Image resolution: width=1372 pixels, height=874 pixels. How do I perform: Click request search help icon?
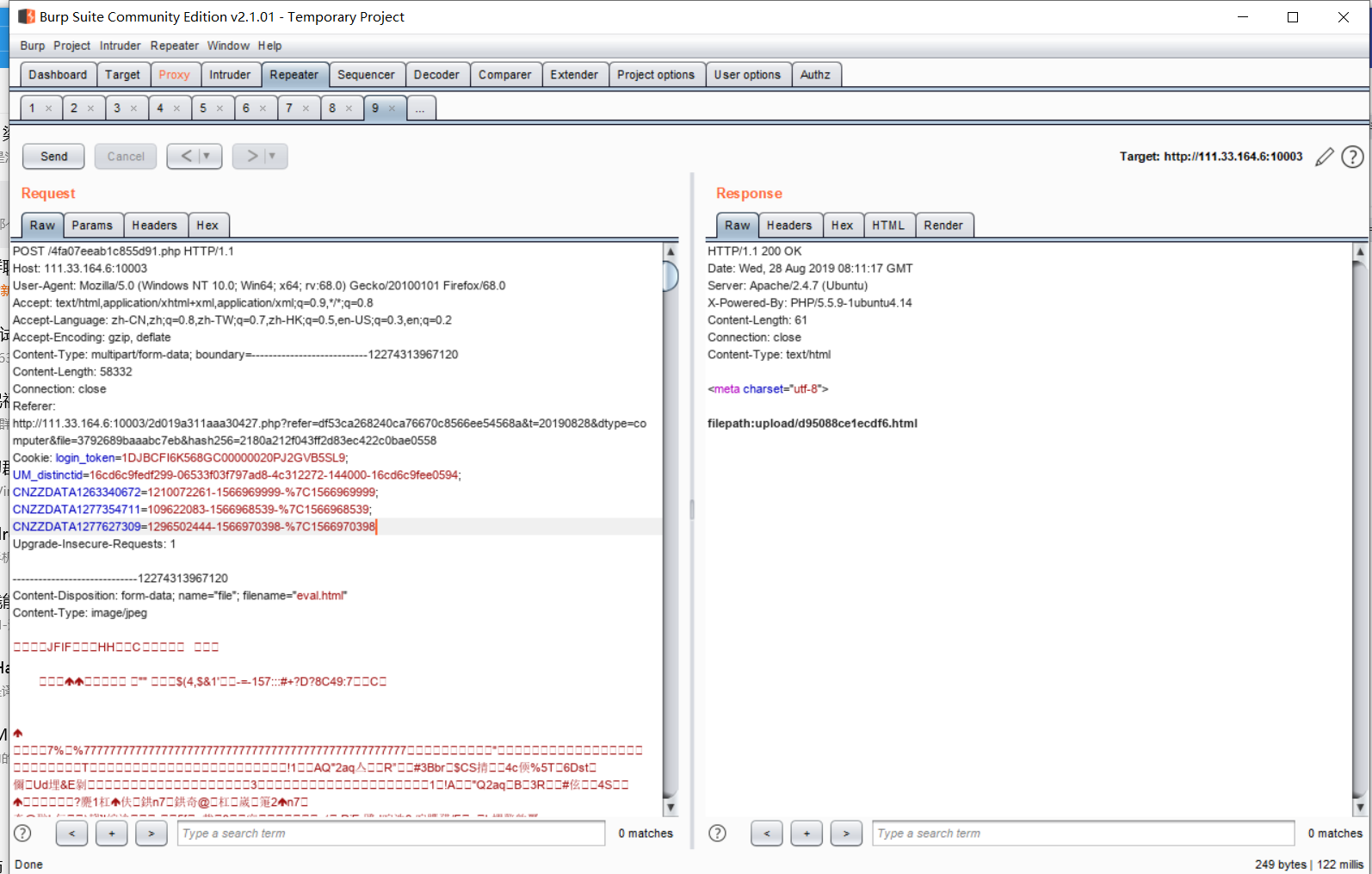[x=23, y=833]
